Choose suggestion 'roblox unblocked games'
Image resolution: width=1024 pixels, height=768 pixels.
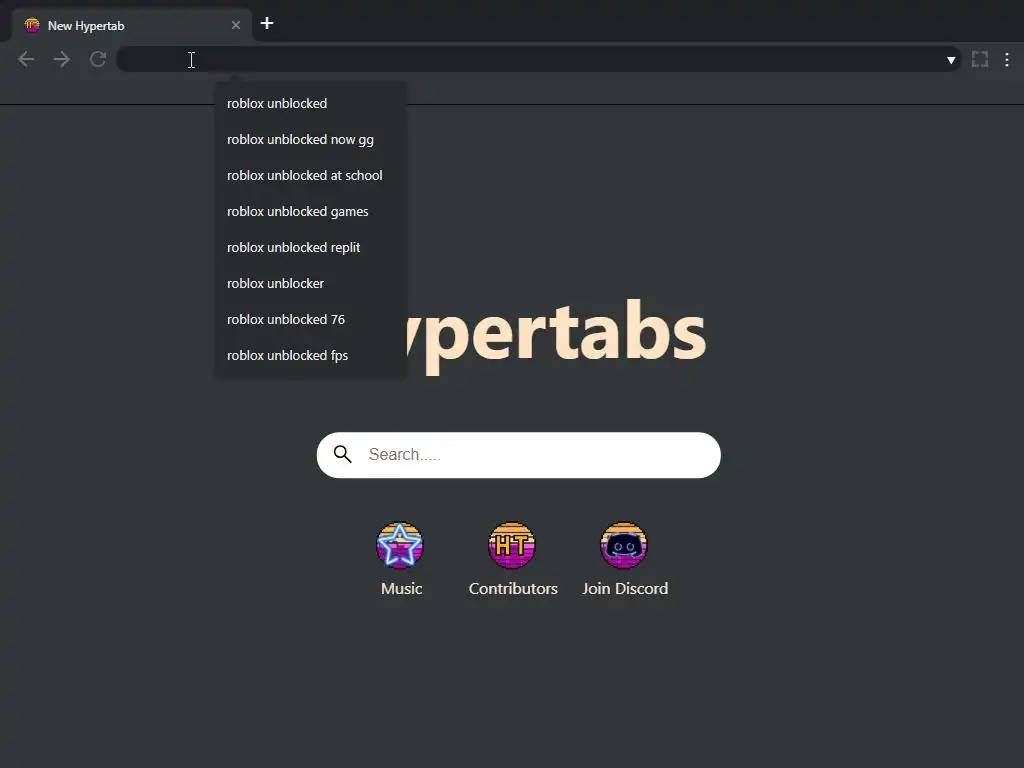311,211
